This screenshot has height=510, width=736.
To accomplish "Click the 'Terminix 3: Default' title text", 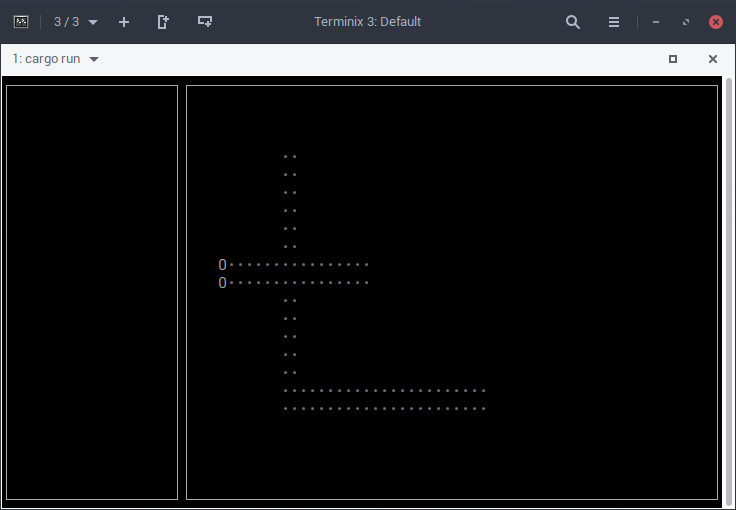I will [x=368, y=22].
